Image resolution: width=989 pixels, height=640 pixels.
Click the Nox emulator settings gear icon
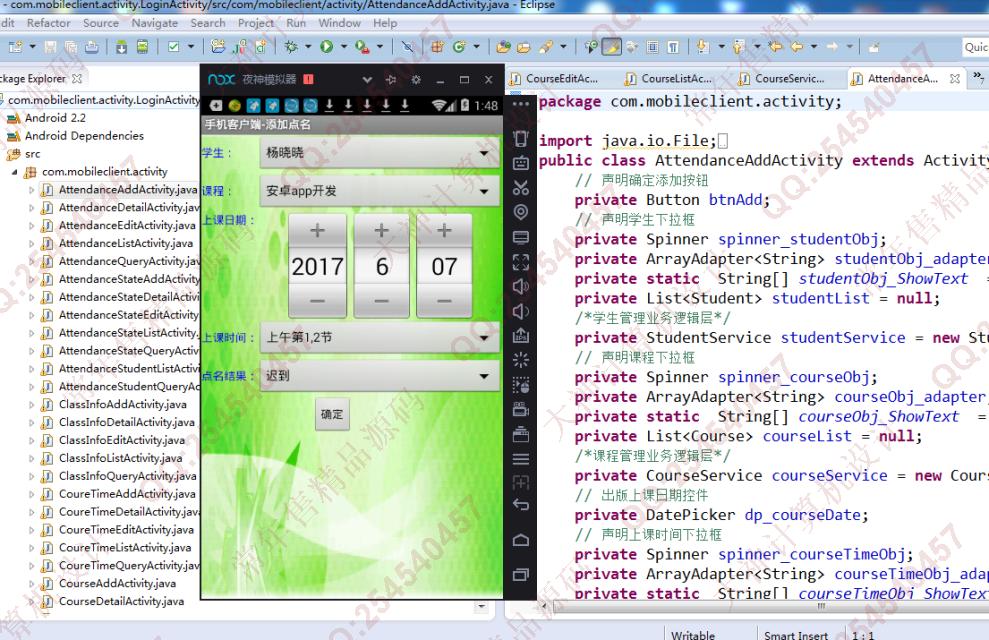pyautogui.click(x=416, y=79)
